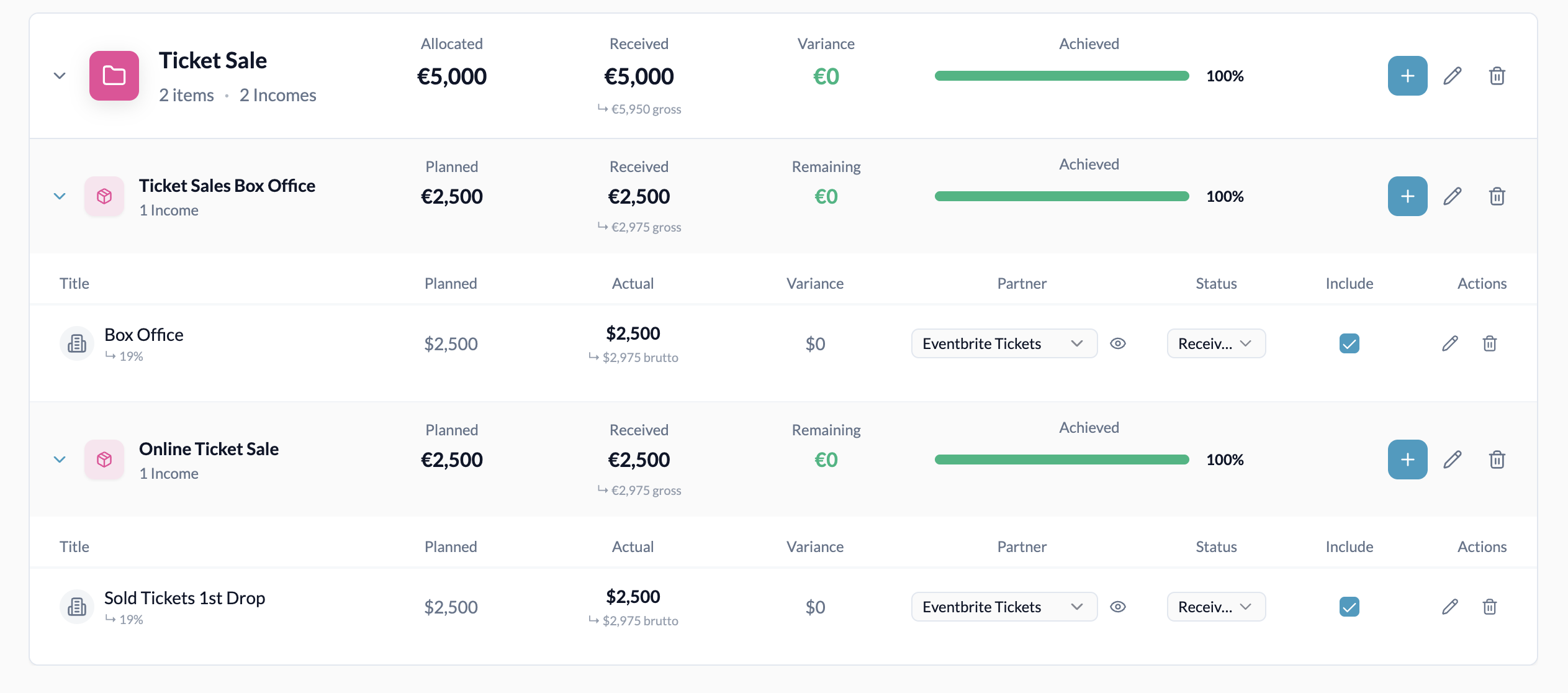Image resolution: width=1568 pixels, height=693 pixels.
Task: Add a new item to Ticket Sales Box Office
Action: [1407, 196]
